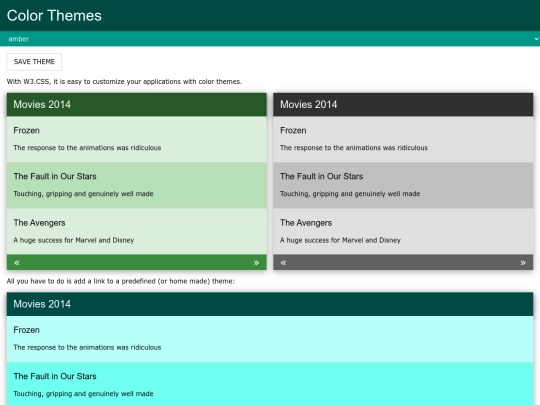Click next arrow in green card footer

[x=256, y=263]
